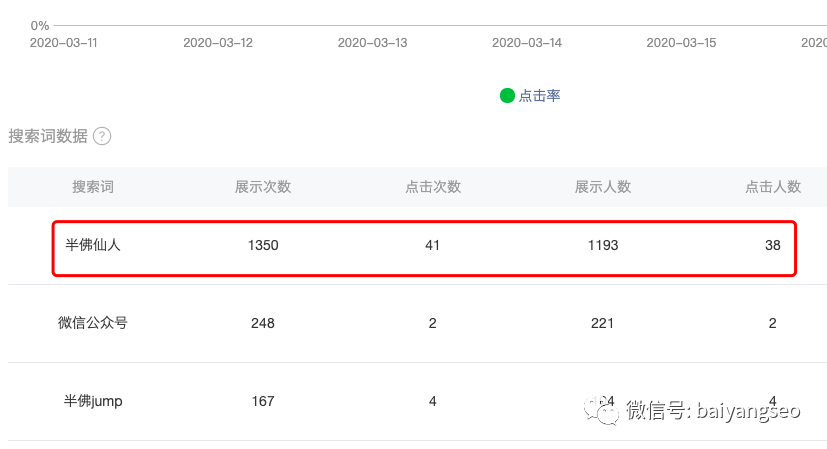Sort by 展示次数 column header
Image resolution: width=827 pixels, height=449 pixels.
tap(263, 187)
